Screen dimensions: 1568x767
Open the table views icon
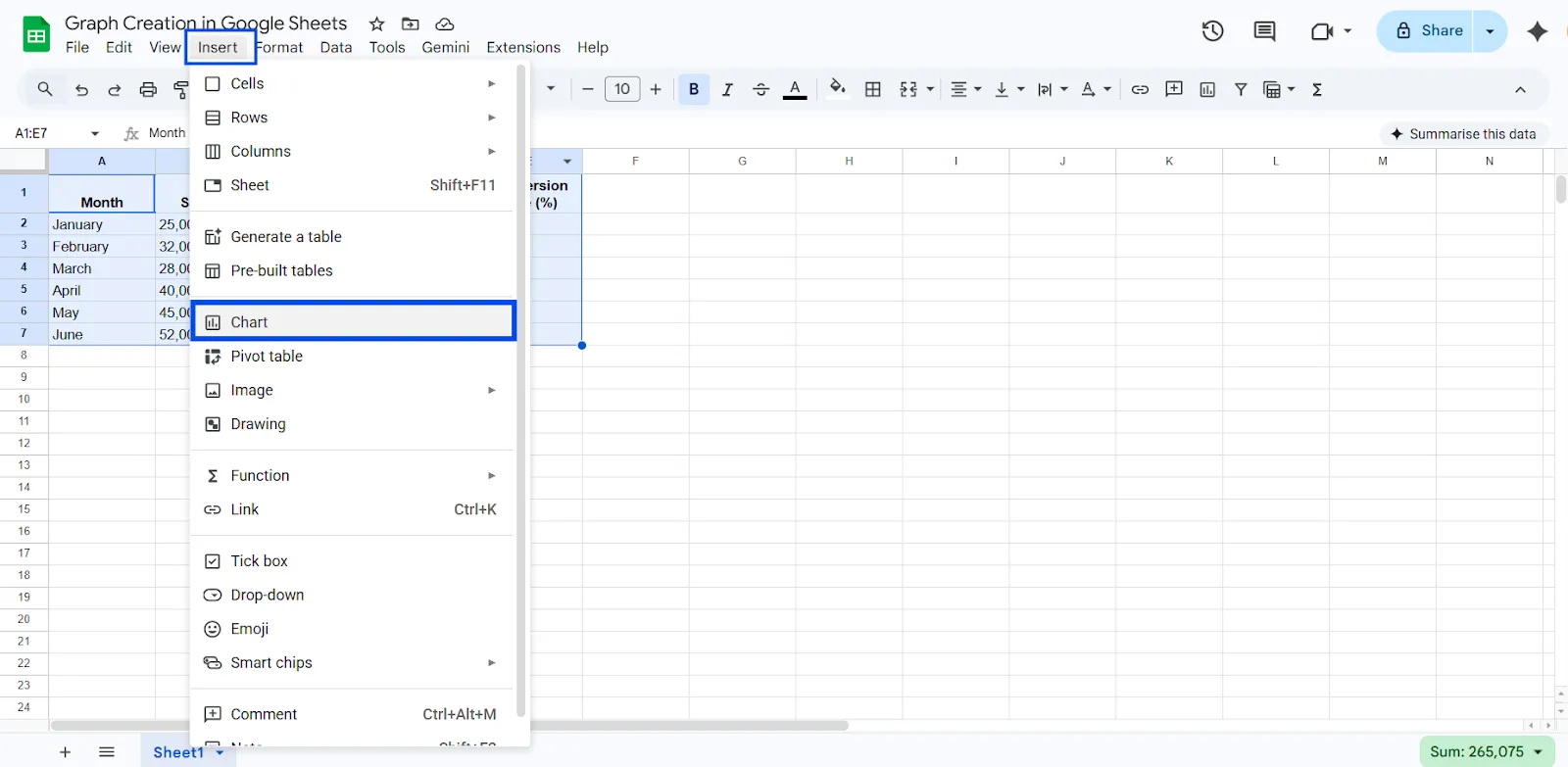[x=1272, y=89]
